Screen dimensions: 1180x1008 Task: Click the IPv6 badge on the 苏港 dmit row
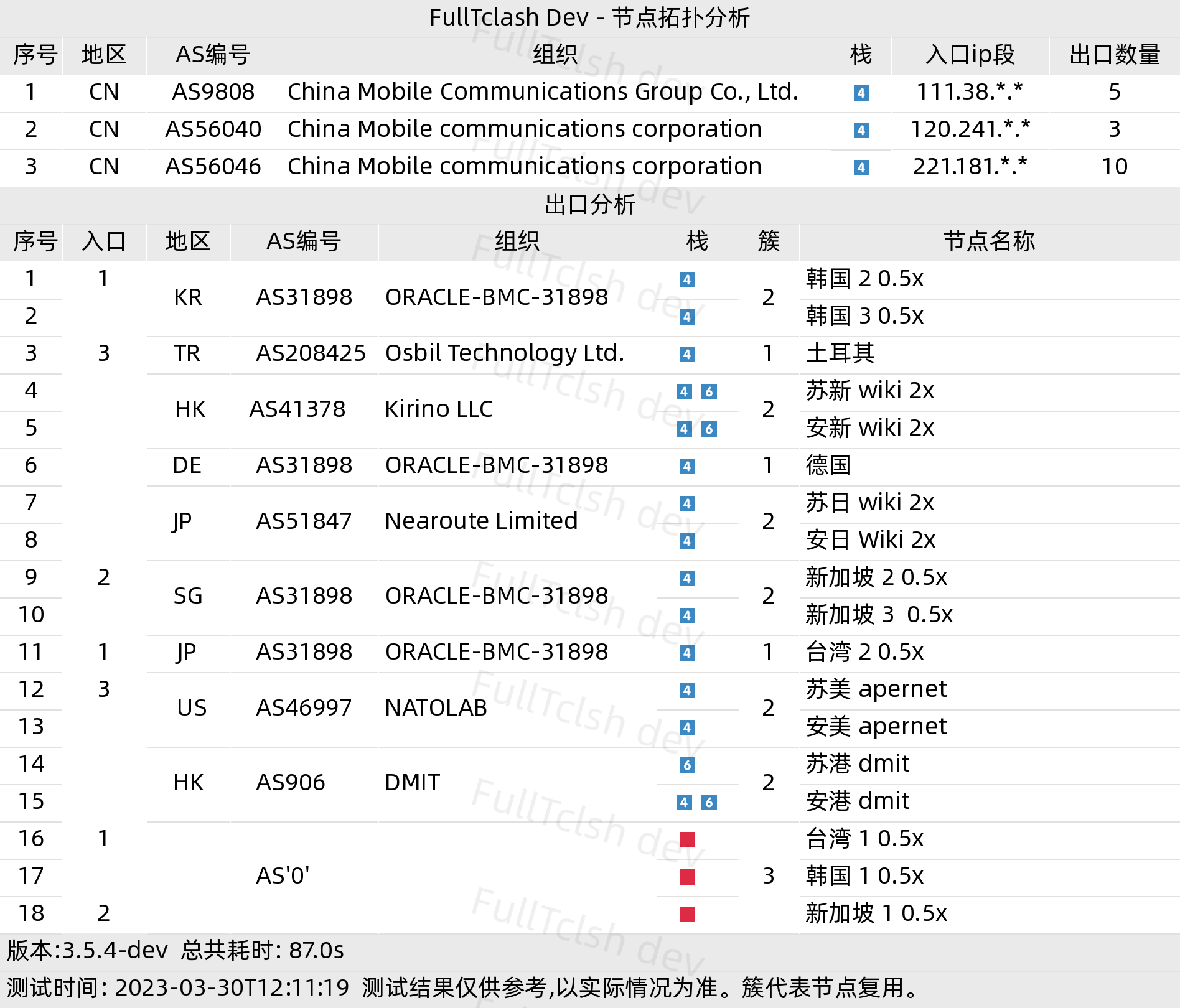tap(686, 763)
